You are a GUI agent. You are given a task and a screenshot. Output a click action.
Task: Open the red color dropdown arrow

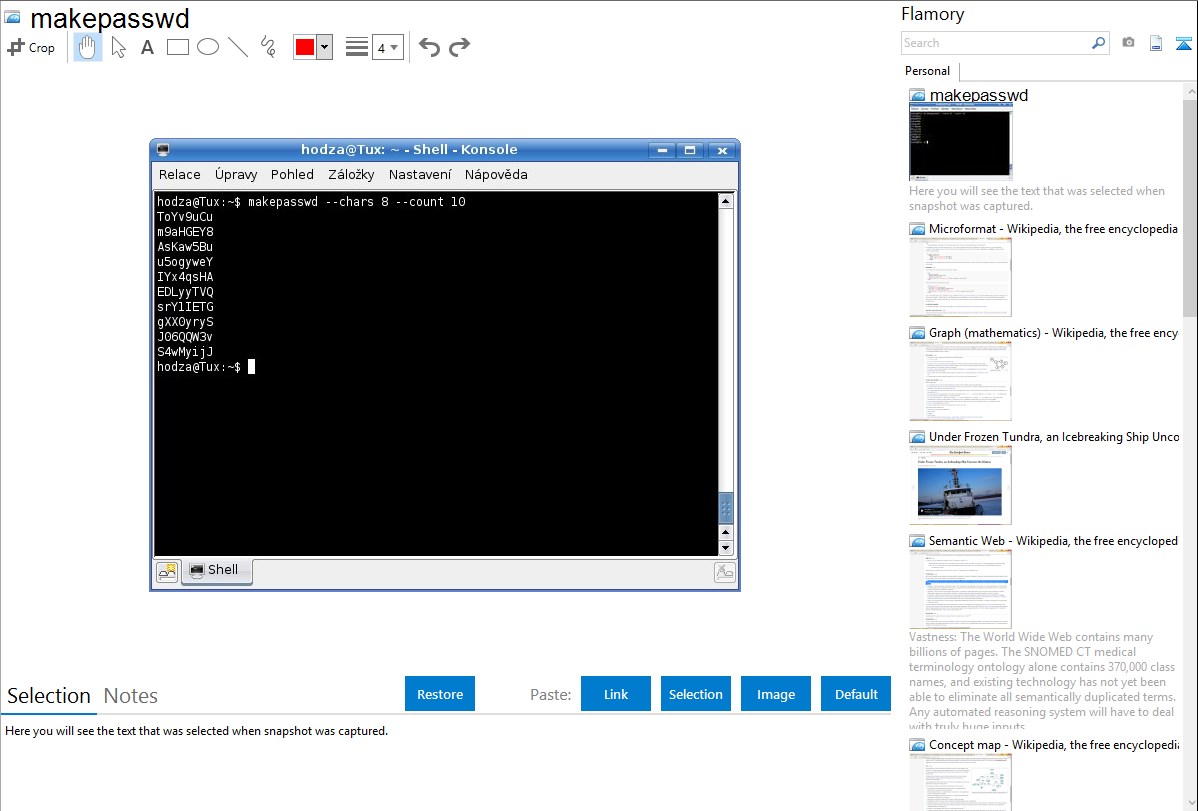coord(324,47)
